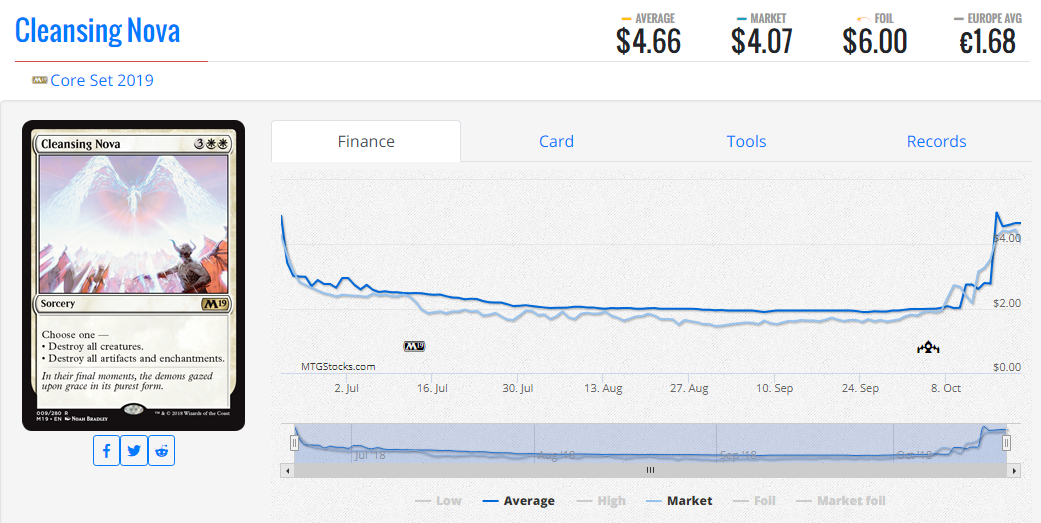1041x523 pixels.
Task: Open the Core Set 2019 link
Action: point(102,80)
